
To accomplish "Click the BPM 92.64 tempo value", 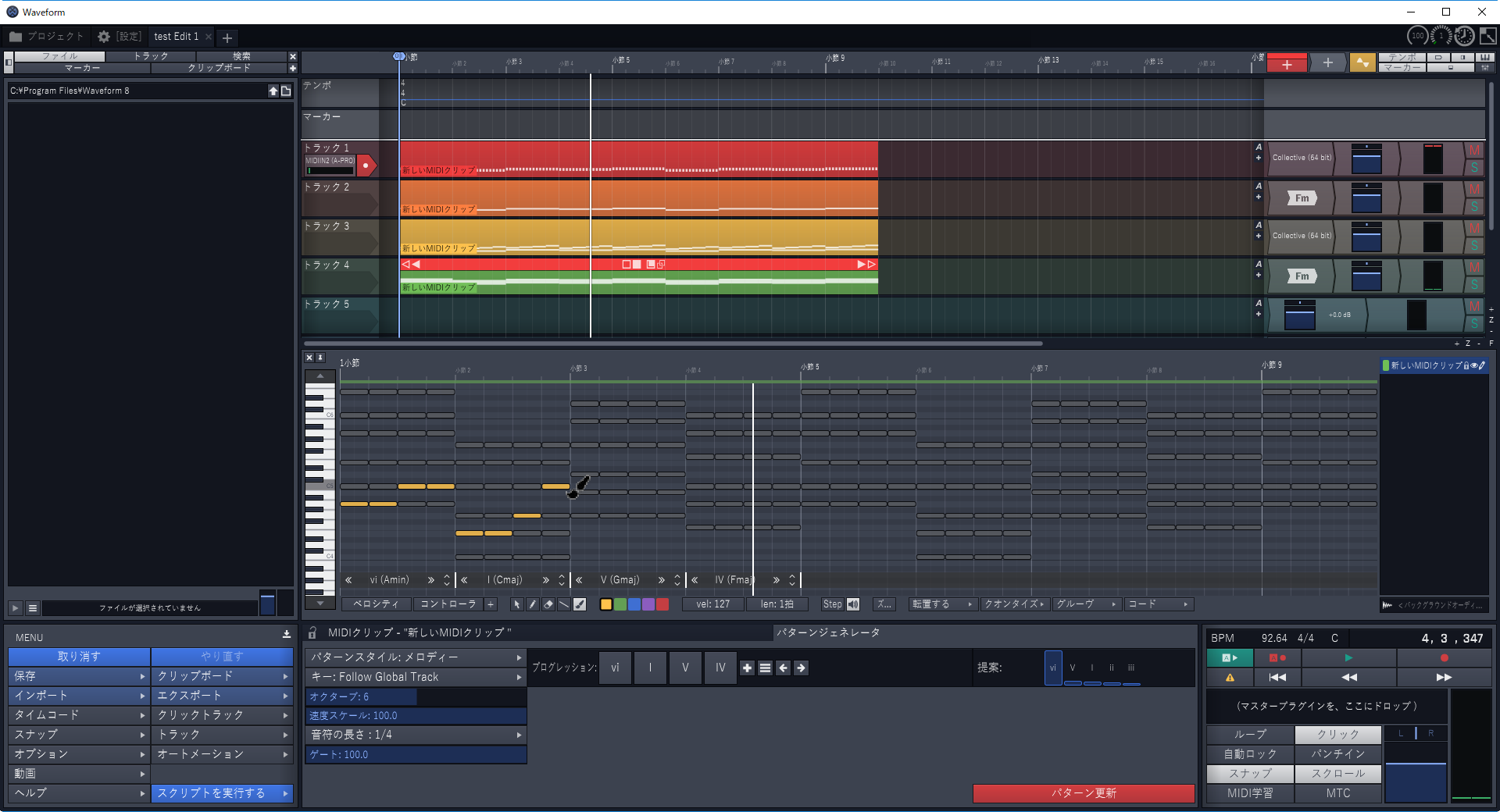I will [1273, 639].
